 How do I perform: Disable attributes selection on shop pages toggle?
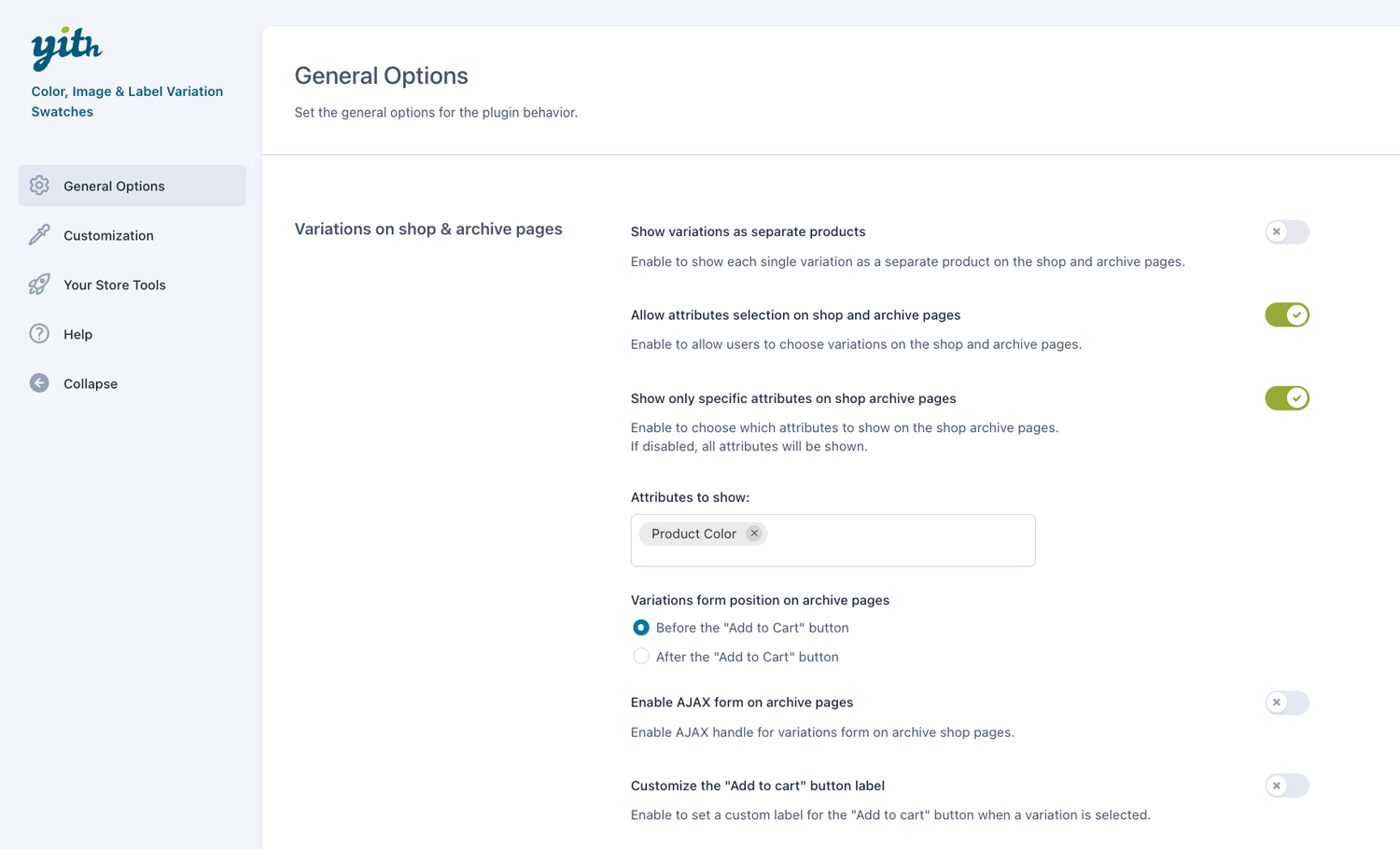click(1286, 315)
